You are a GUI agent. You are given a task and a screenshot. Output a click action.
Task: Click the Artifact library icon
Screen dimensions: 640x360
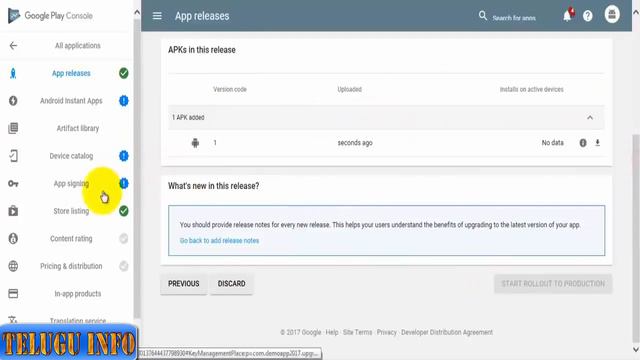pos(13,128)
